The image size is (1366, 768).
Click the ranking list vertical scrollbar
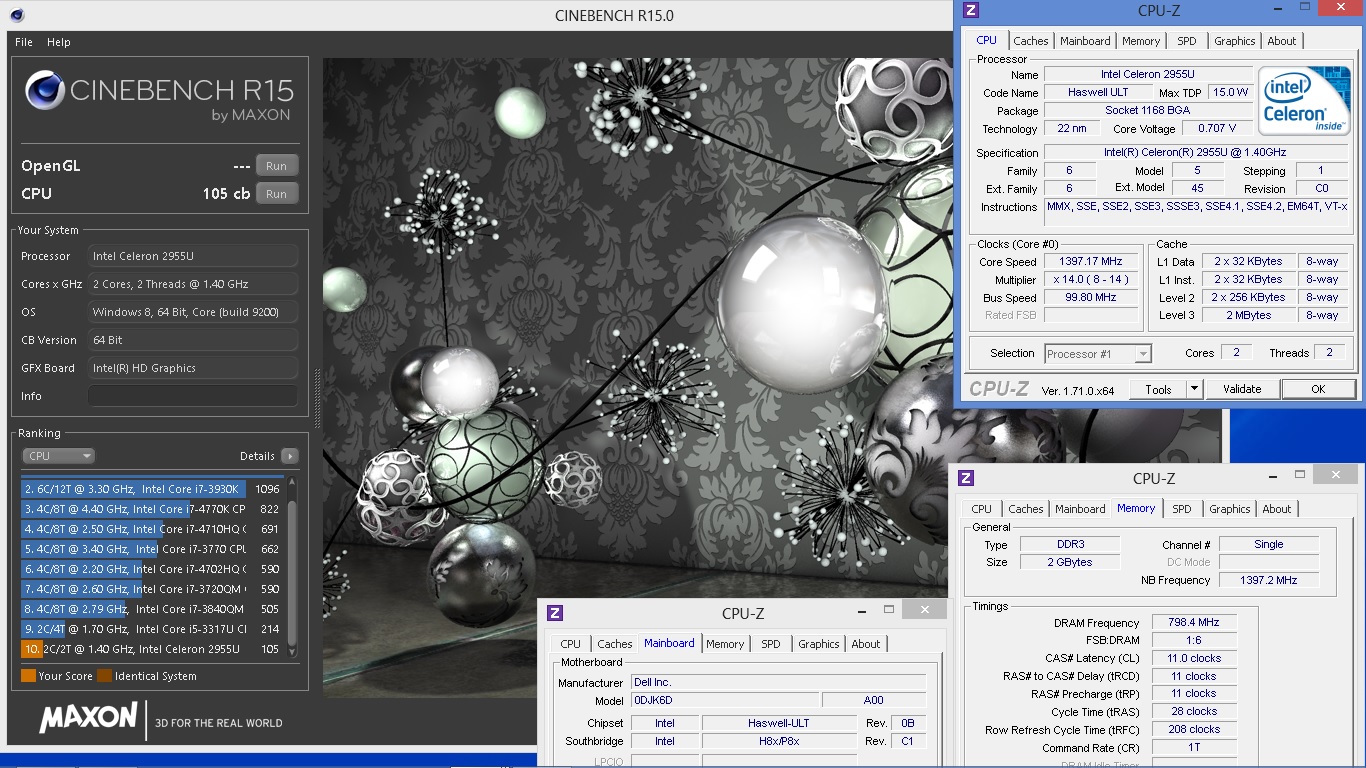[292, 565]
